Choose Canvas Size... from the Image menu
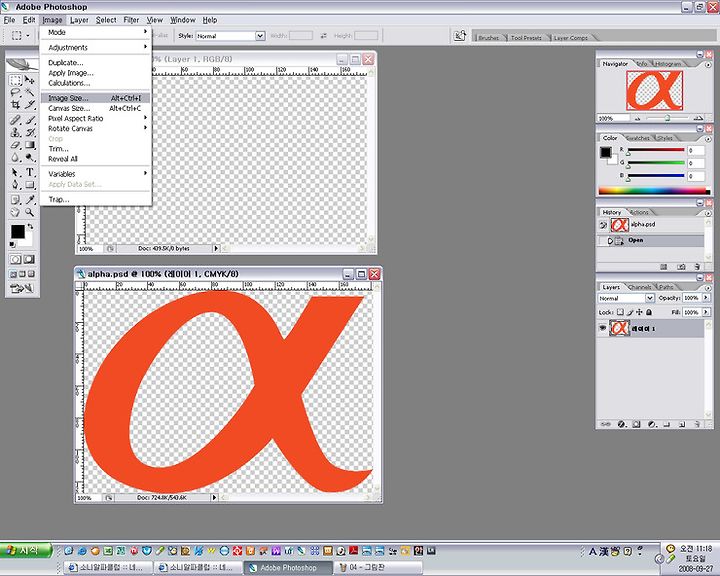Viewport: 720px width, 576px height. click(96, 108)
